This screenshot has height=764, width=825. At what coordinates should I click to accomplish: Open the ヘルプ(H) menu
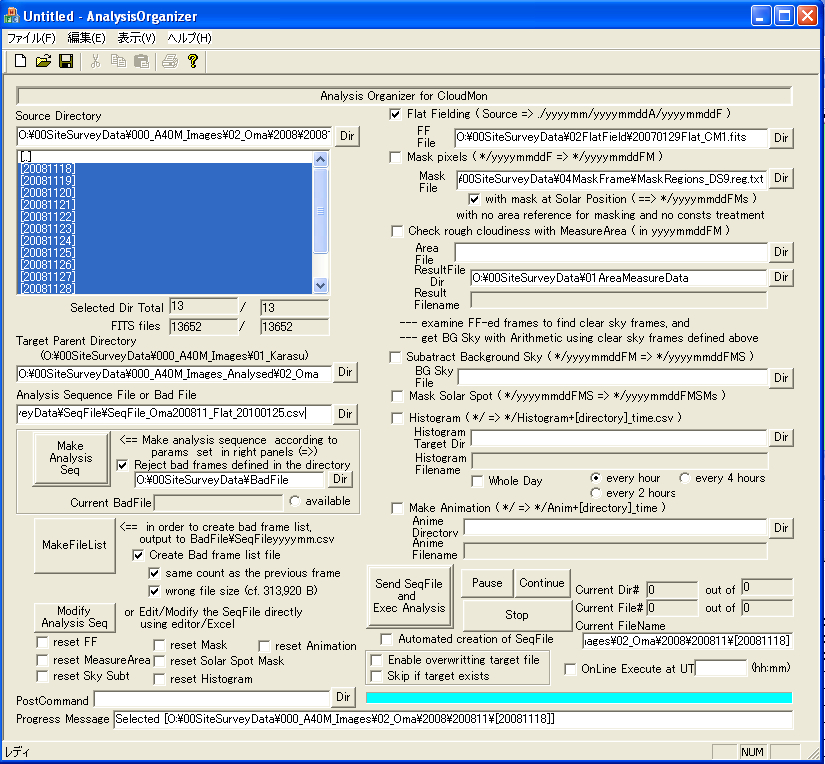tap(189, 38)
